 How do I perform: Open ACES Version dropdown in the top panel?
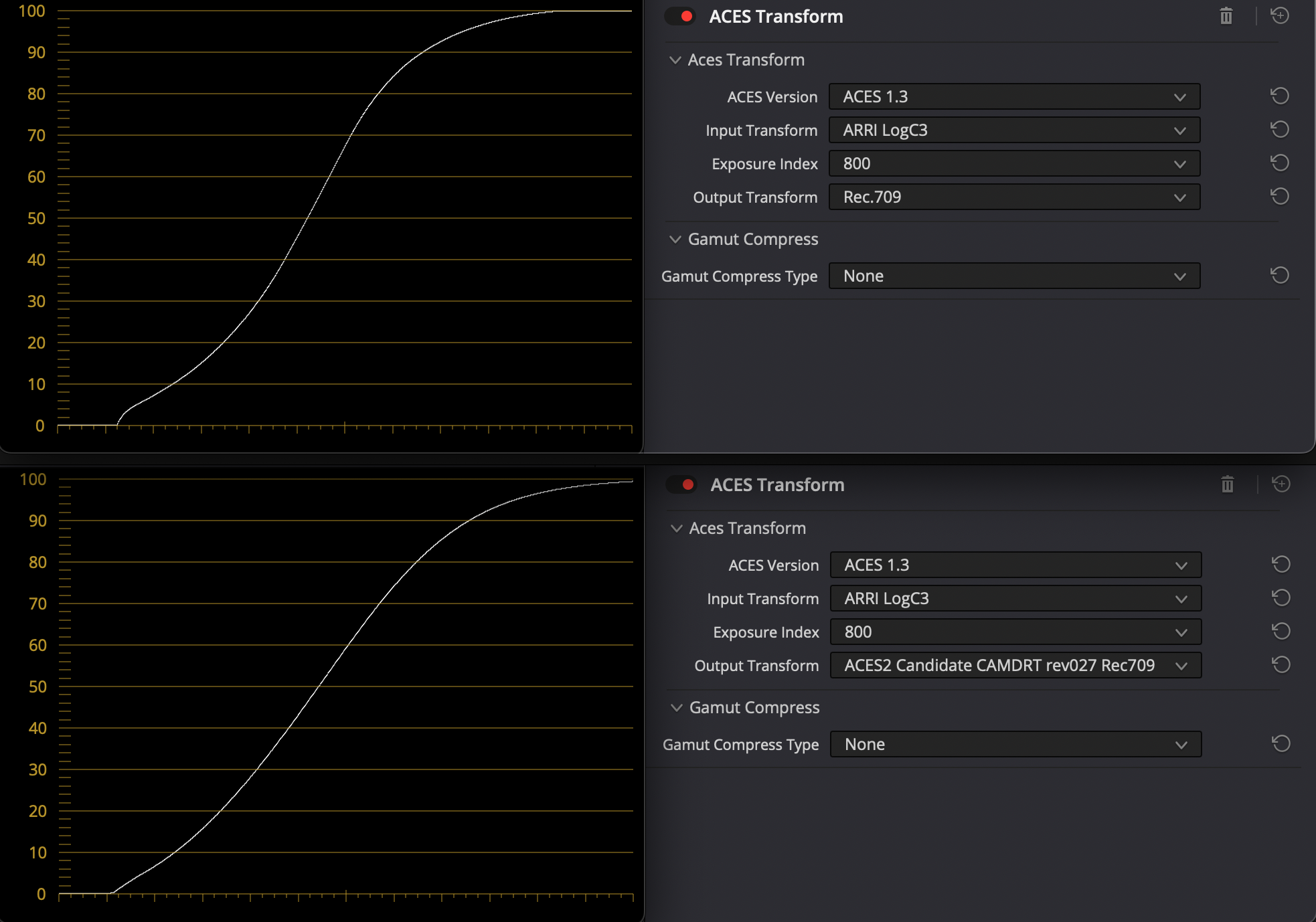click(x=1014, y=96)
